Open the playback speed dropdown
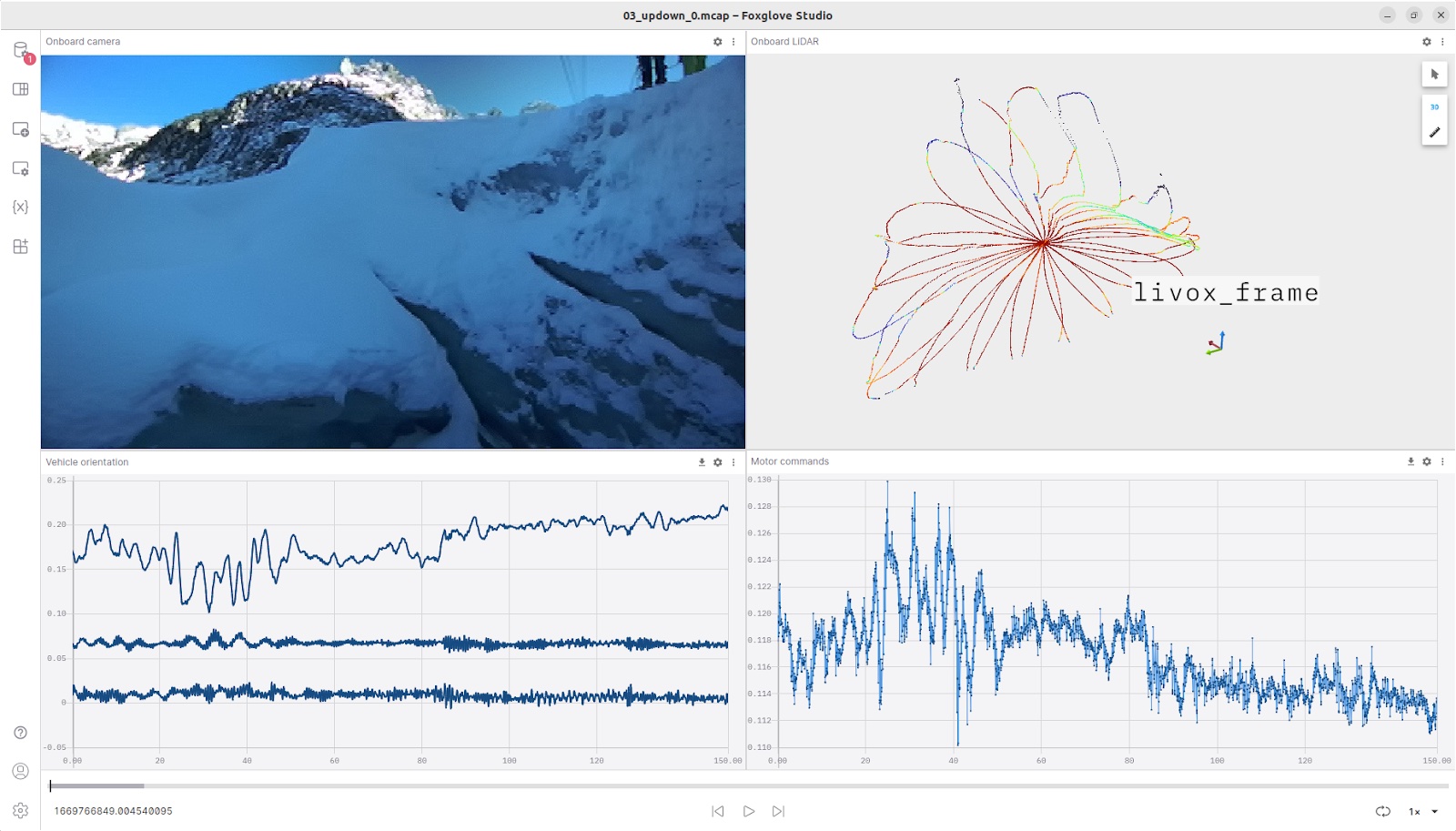 [x=1424, y=811]
